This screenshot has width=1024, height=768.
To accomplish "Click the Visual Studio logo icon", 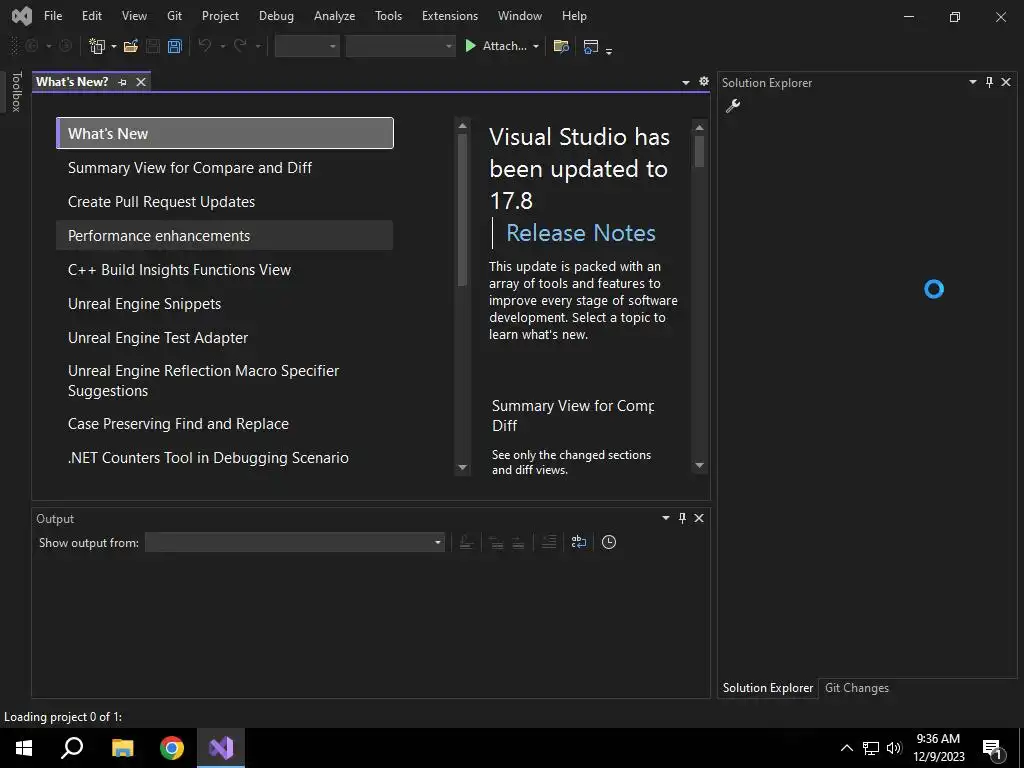I will 22,16.
